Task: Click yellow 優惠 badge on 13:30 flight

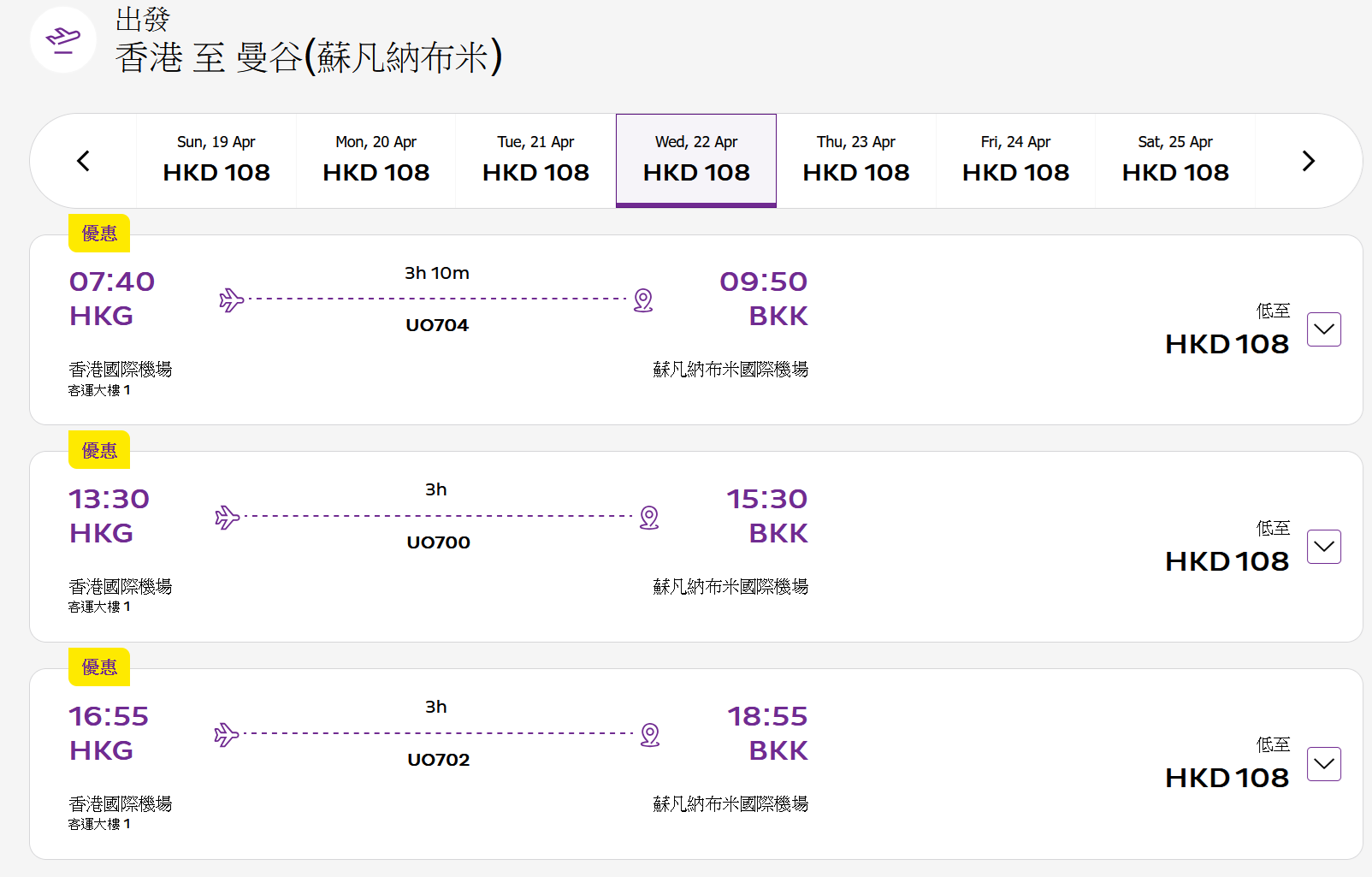Action: click(x=99, y=451)
